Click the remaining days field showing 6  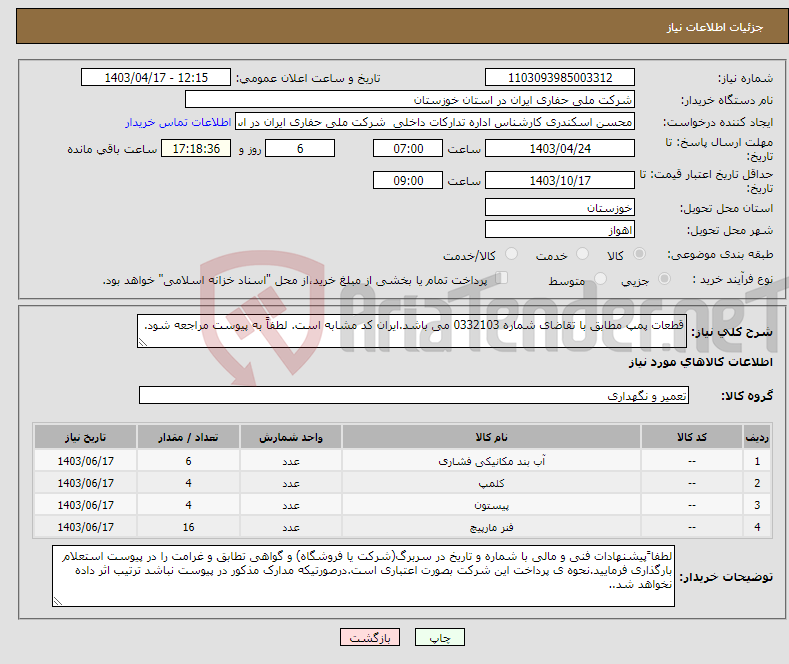click(x=300, y=148)
